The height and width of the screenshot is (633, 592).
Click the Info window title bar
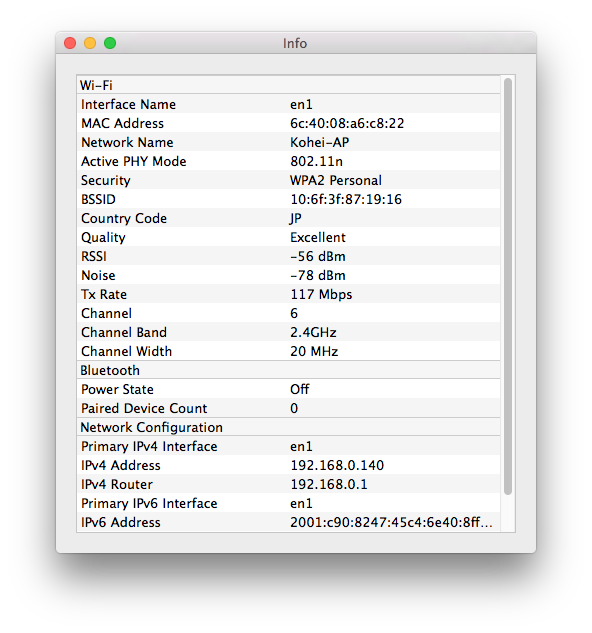pos(296,43)
